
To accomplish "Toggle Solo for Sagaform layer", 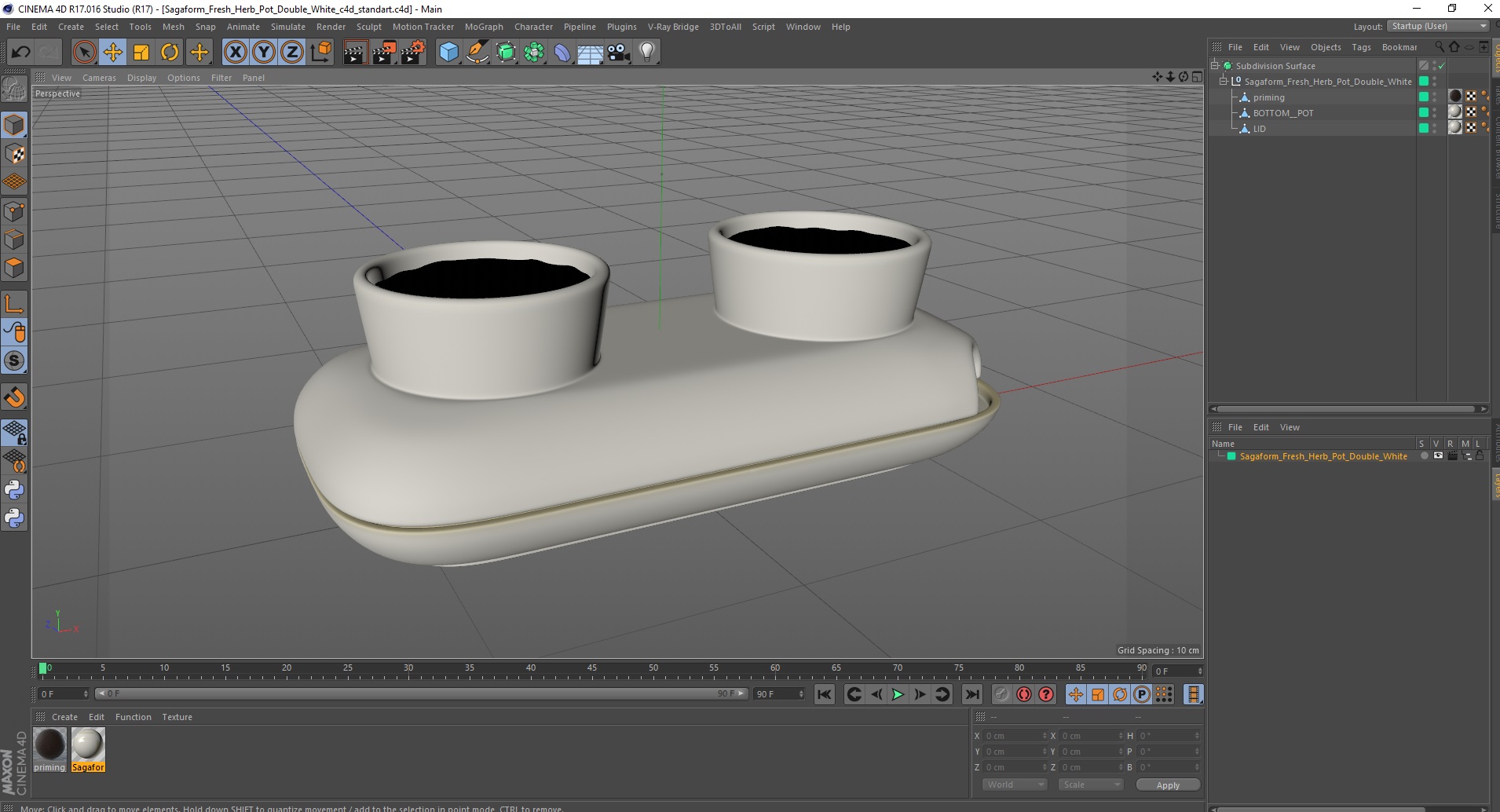I will [x=1424, y=456].
